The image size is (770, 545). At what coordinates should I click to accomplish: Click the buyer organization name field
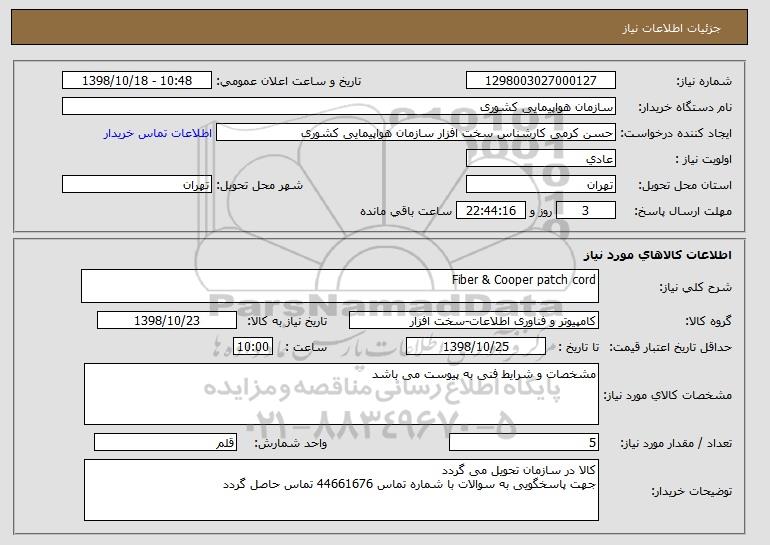339,107
